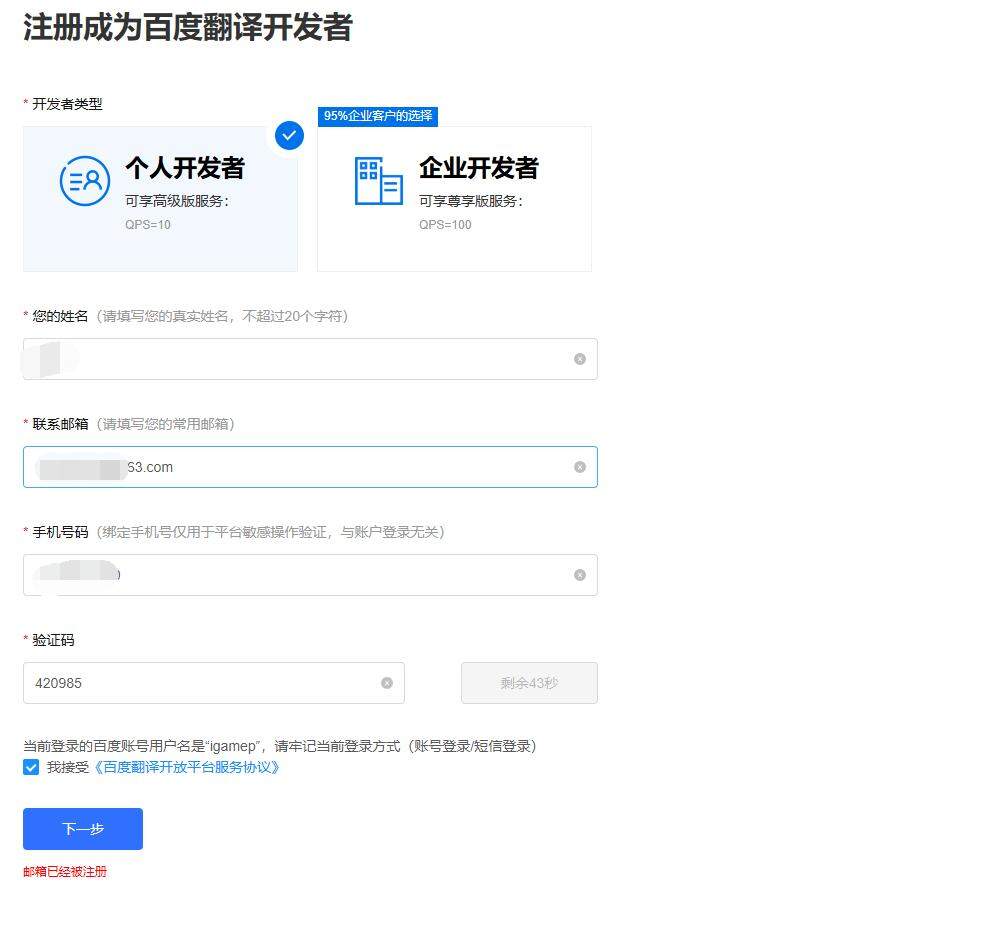Clear the 手机号码 phone field
The height and width of the screenshot is (933, 1000).
click(x=580, y=575)
